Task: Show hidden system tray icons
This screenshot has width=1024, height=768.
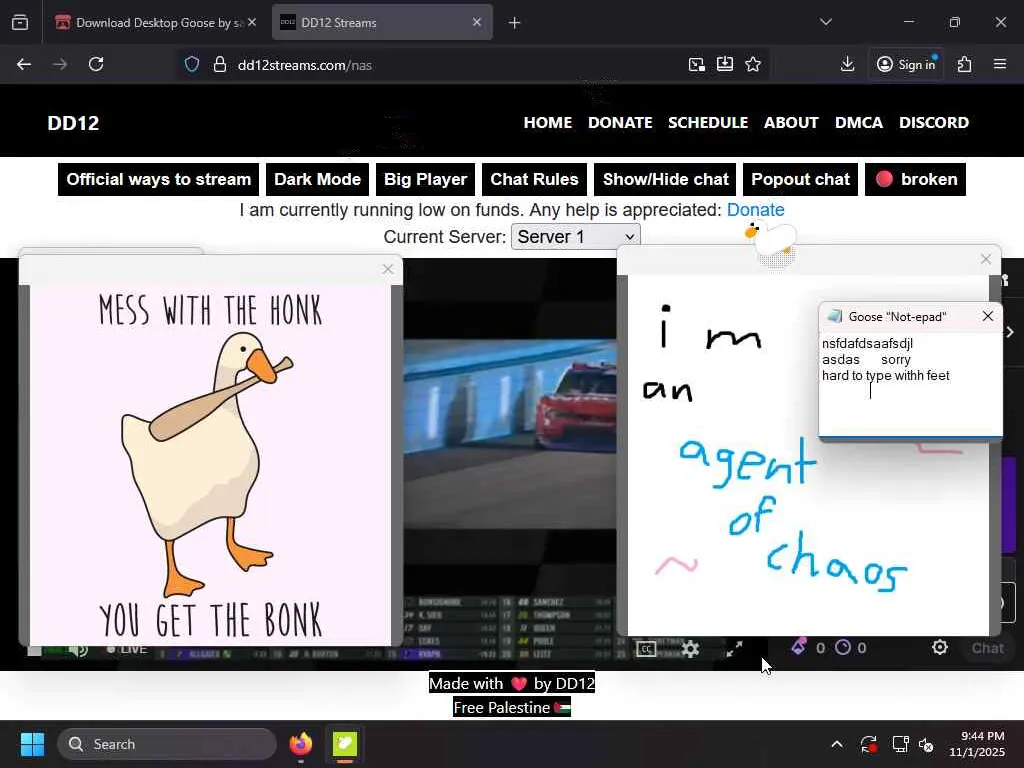Action: tap(837, 744)
